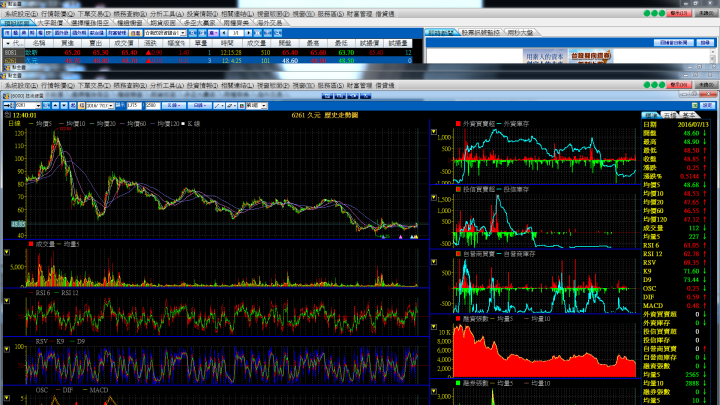The width and height of the screenshot is (720, 405).
Task: Expand the 外資買賣超 panel indicator menu
Action: point(434,132)
